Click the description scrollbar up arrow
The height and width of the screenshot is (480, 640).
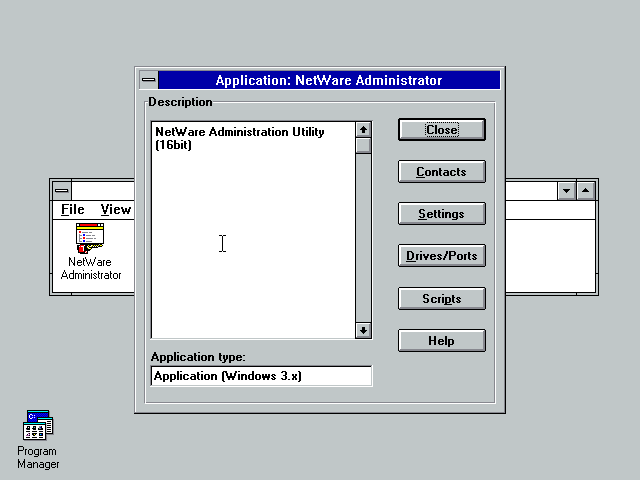pos(363,130)
